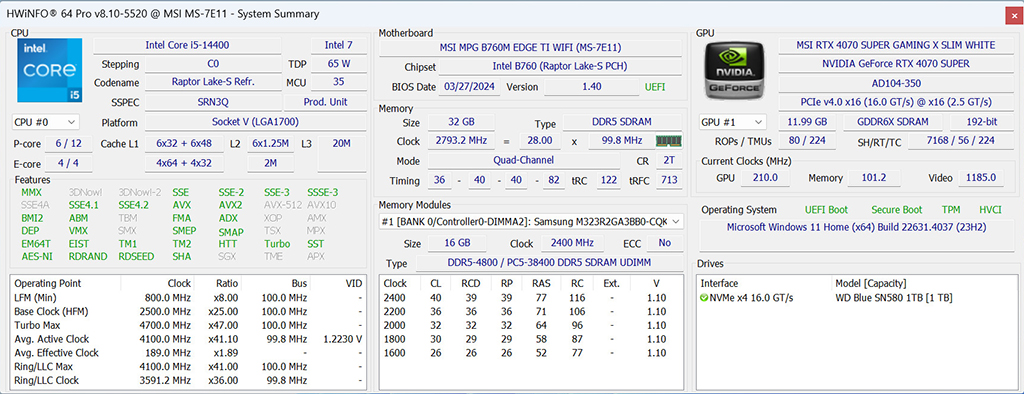Click the Socket V (LGA1700) platform field
This screenshot has height=394, width=1024.
pyautogui.click(x=255, y=122)
